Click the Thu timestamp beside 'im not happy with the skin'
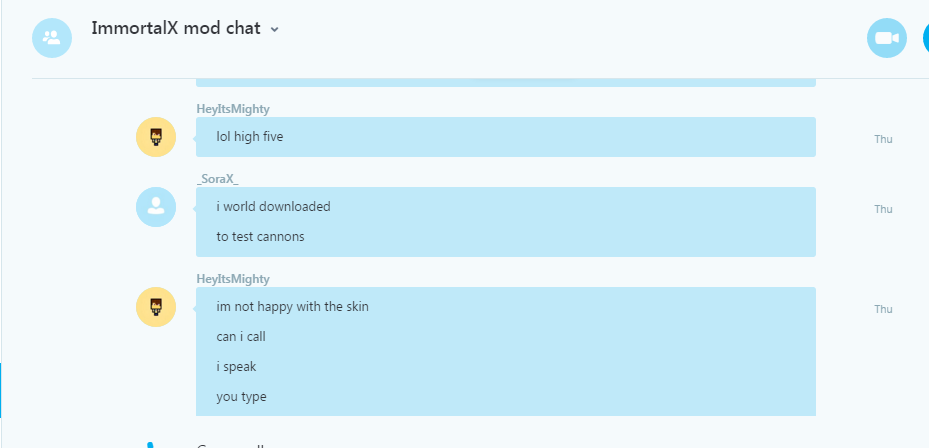This screenshot has width=929, height=448. 883,309
